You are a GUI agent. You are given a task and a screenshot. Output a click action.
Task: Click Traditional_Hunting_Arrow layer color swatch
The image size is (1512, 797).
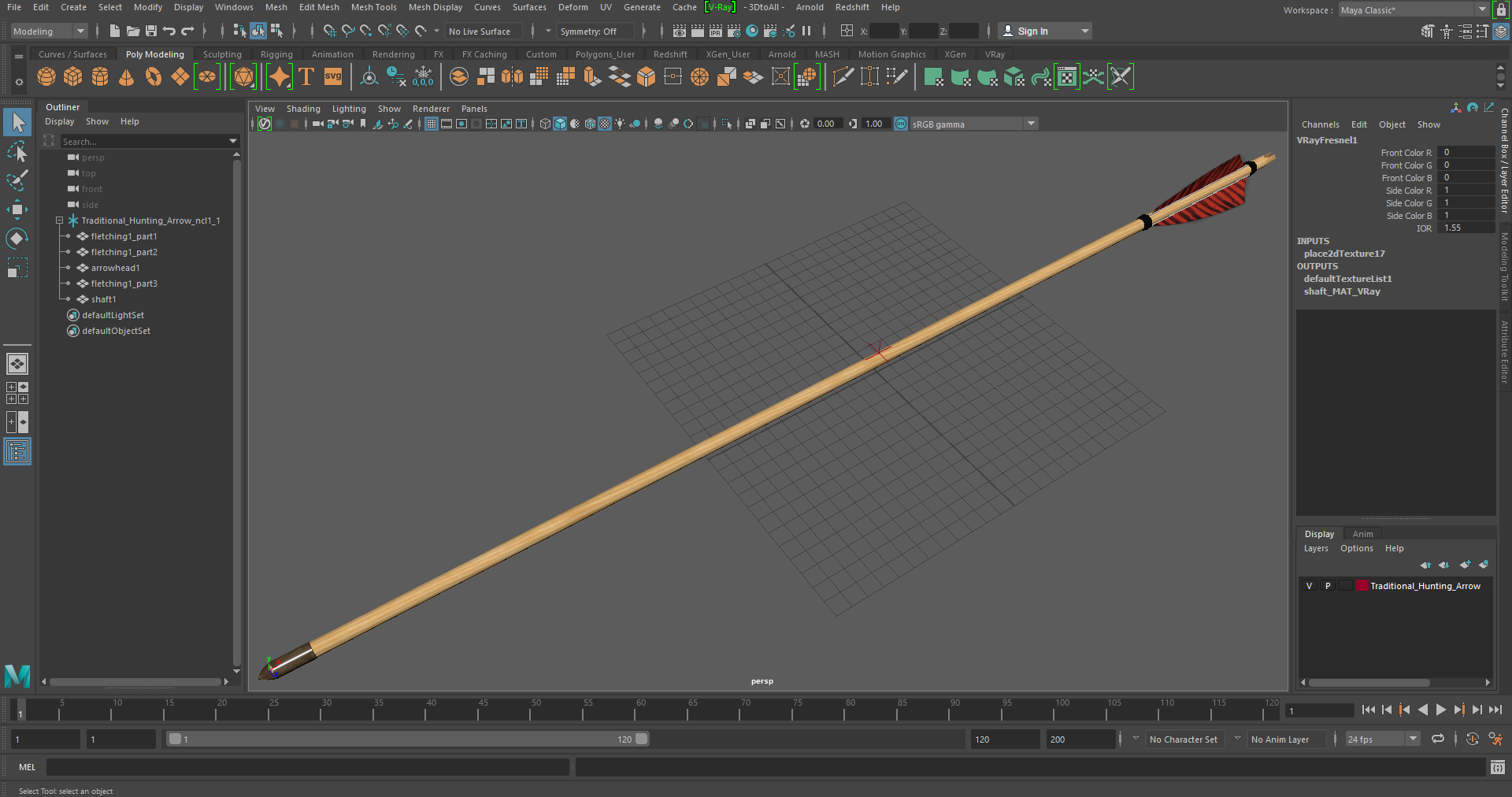click(x=1362, y=585)
